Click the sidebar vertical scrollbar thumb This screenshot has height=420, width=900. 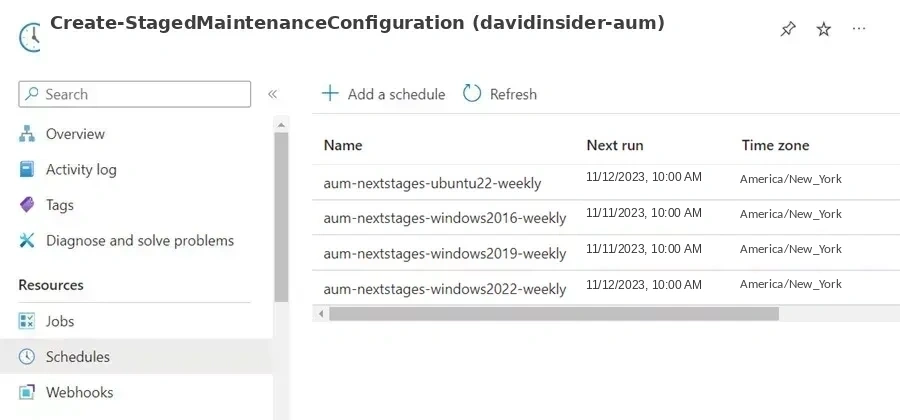[281, 217]
